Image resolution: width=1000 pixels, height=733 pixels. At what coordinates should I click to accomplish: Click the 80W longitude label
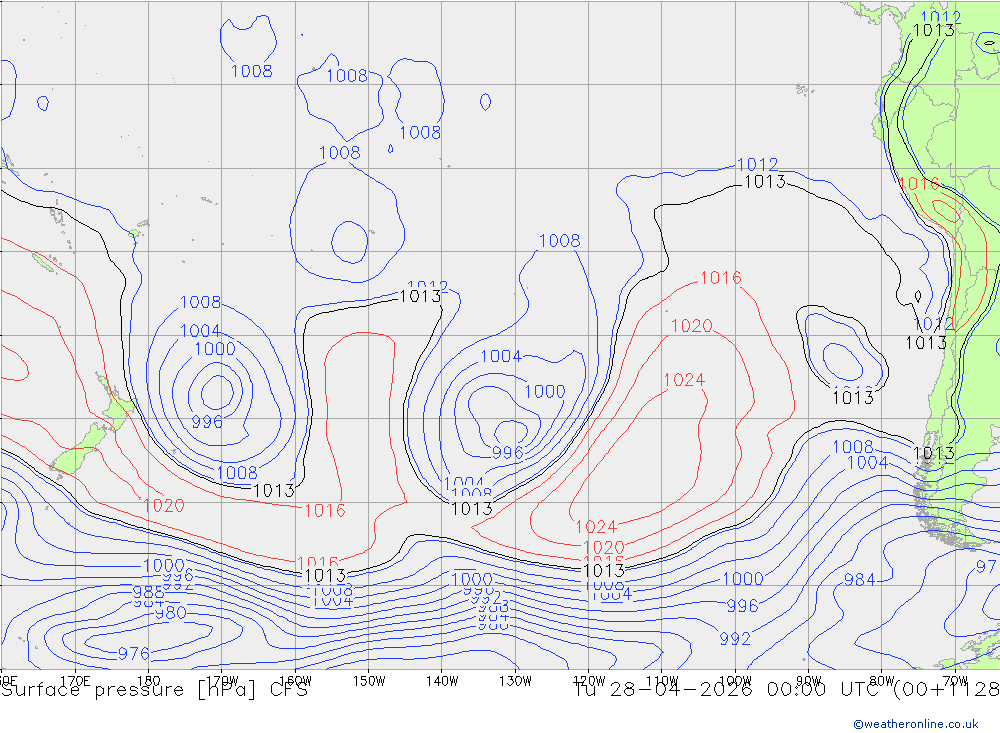(882, 681)
